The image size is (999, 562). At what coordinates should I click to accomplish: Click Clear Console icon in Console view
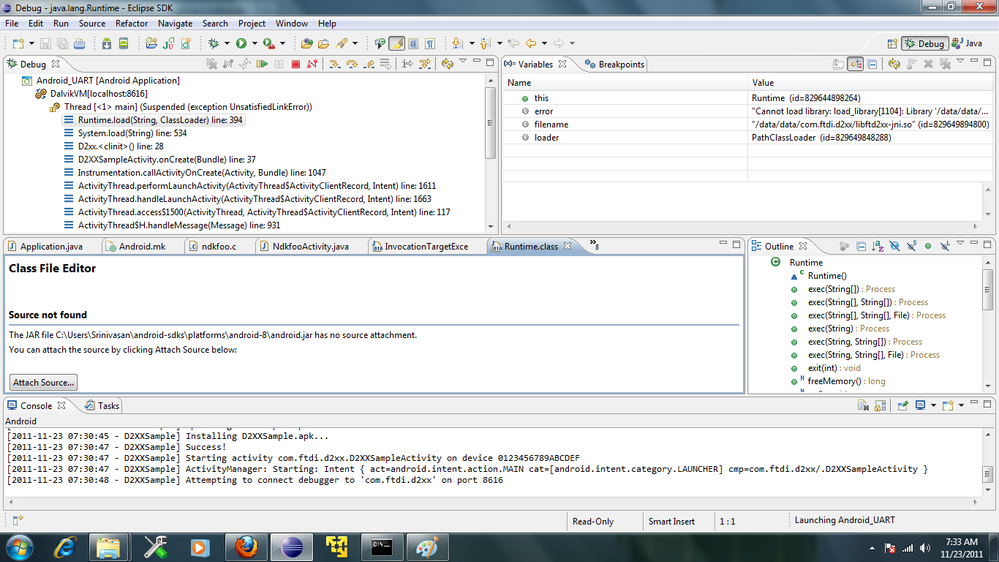[x=863, y=405]
